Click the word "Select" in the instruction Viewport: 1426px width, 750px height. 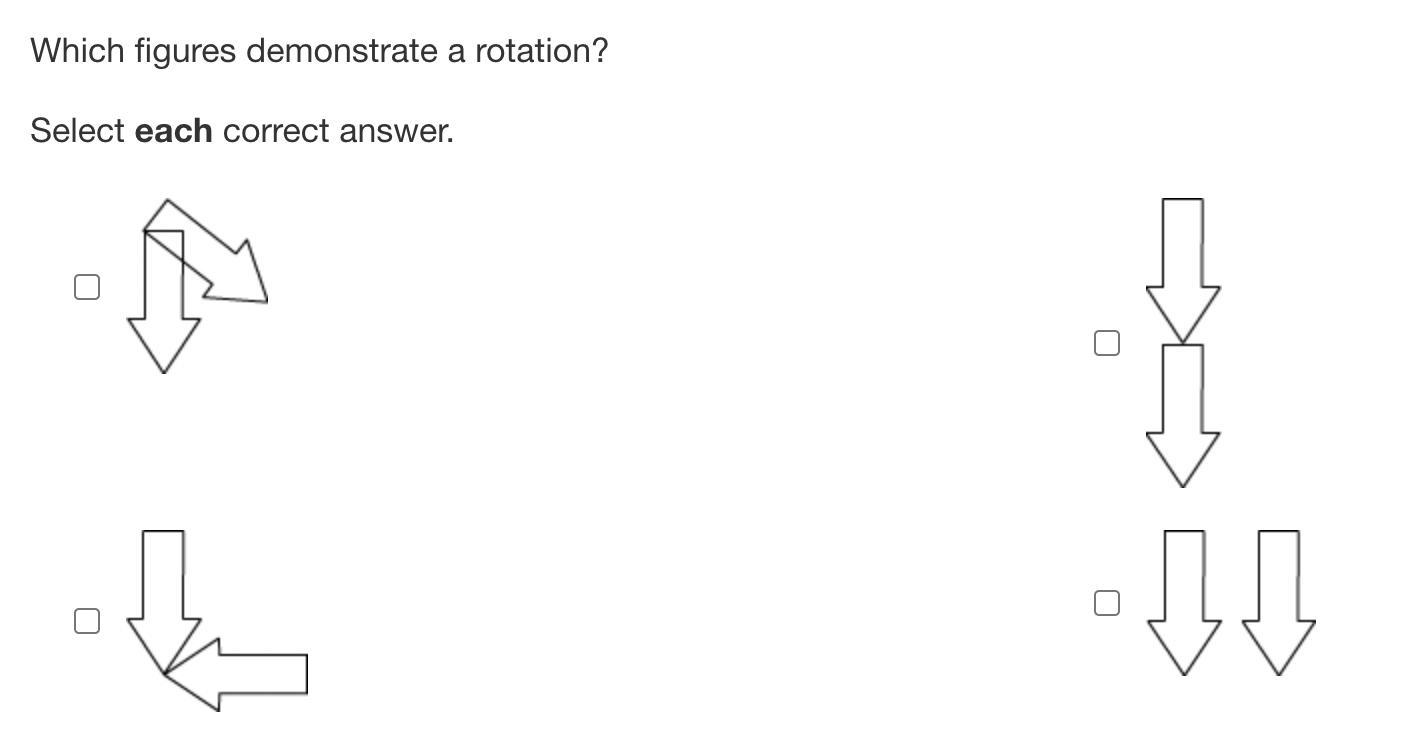point(78,131)
